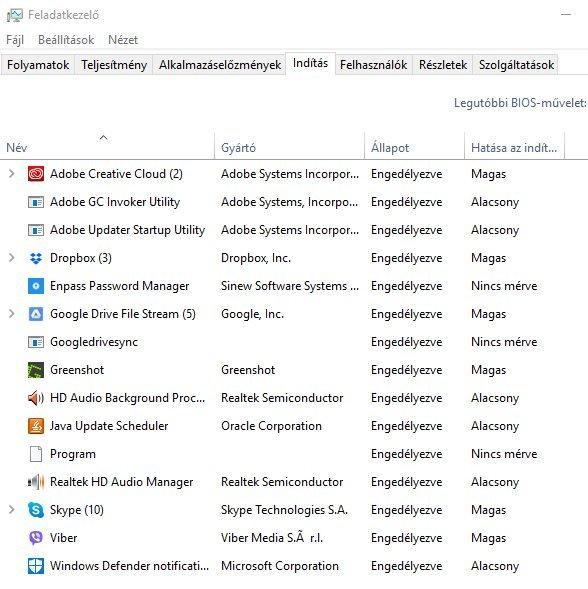This screenshot has width=588, height=589.
Task: Select the Greenshot name in Név column
Action: point(77,370)
